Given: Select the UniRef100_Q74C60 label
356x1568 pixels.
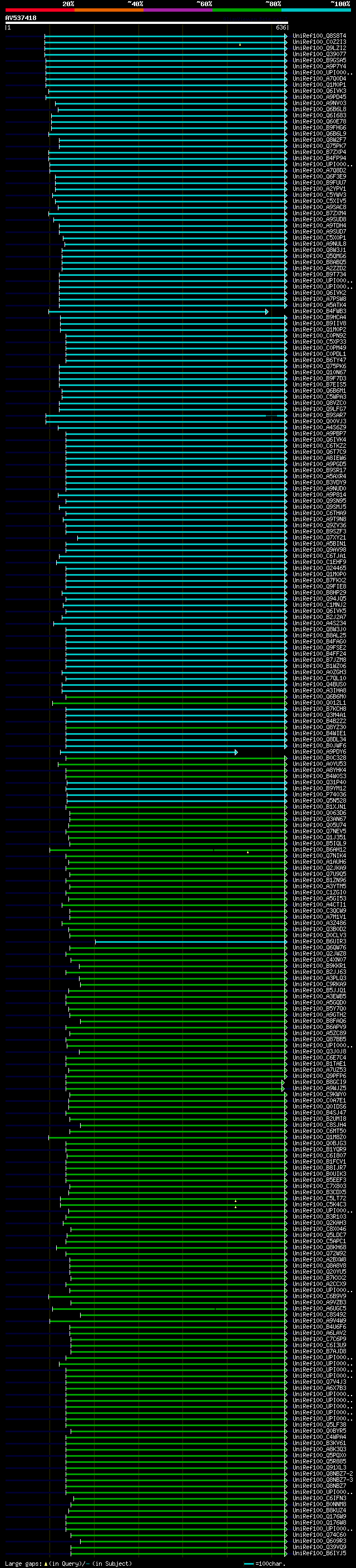Looking at the screenshot, I should tap(319, 1535).
